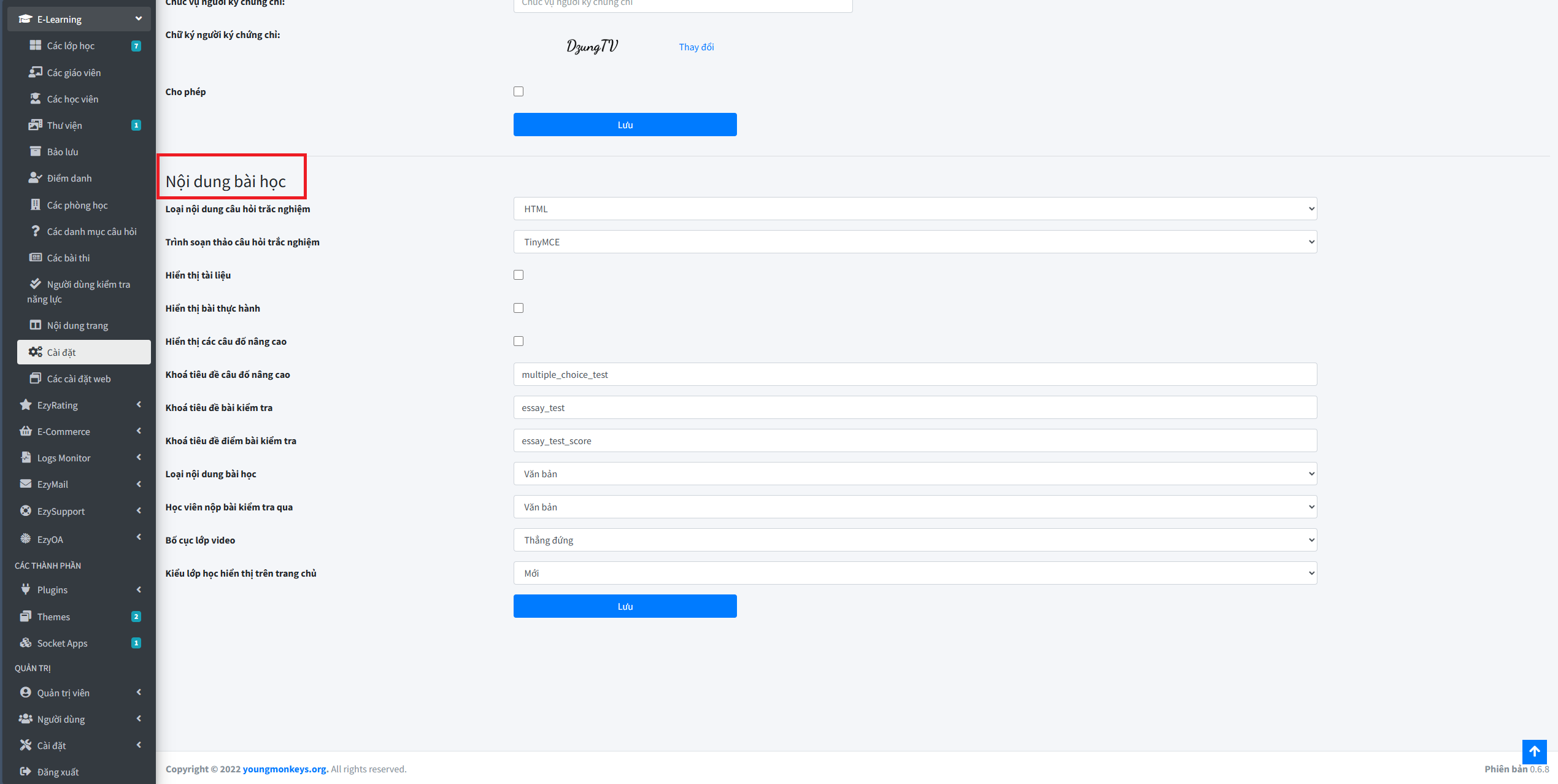Click the Đăng xuất logout icon
The height and width of the screenshot is (784, 1558).
click(x=25, y=772)
